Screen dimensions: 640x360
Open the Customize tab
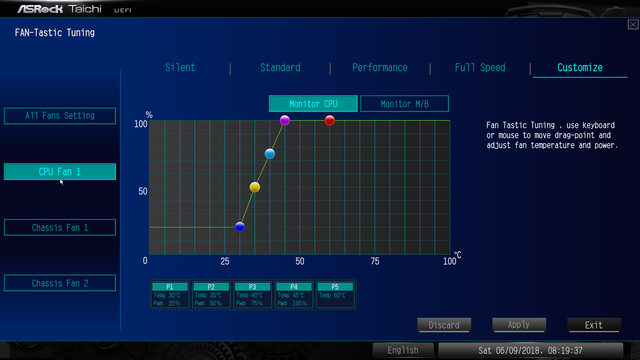[580, 68]
